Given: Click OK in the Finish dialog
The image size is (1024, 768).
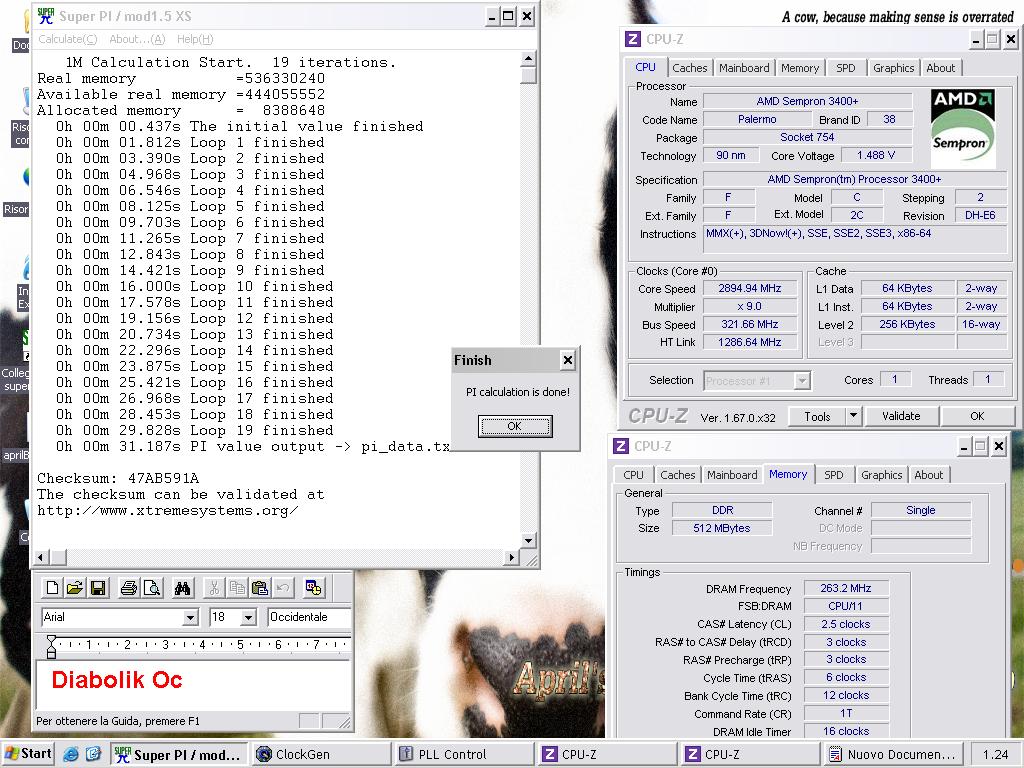Looking at the screenshot, I should coord(515,426).
